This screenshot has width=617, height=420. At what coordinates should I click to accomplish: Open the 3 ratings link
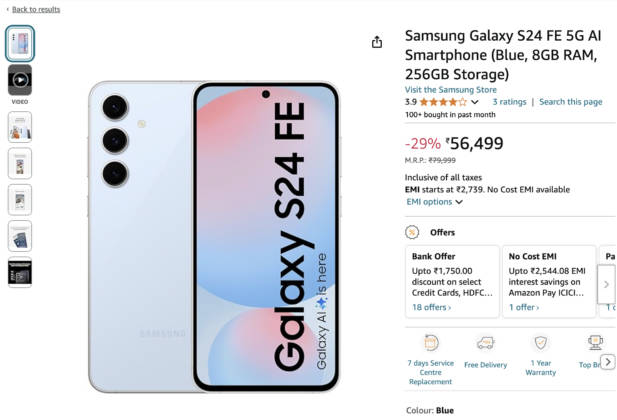coord(509,102)
